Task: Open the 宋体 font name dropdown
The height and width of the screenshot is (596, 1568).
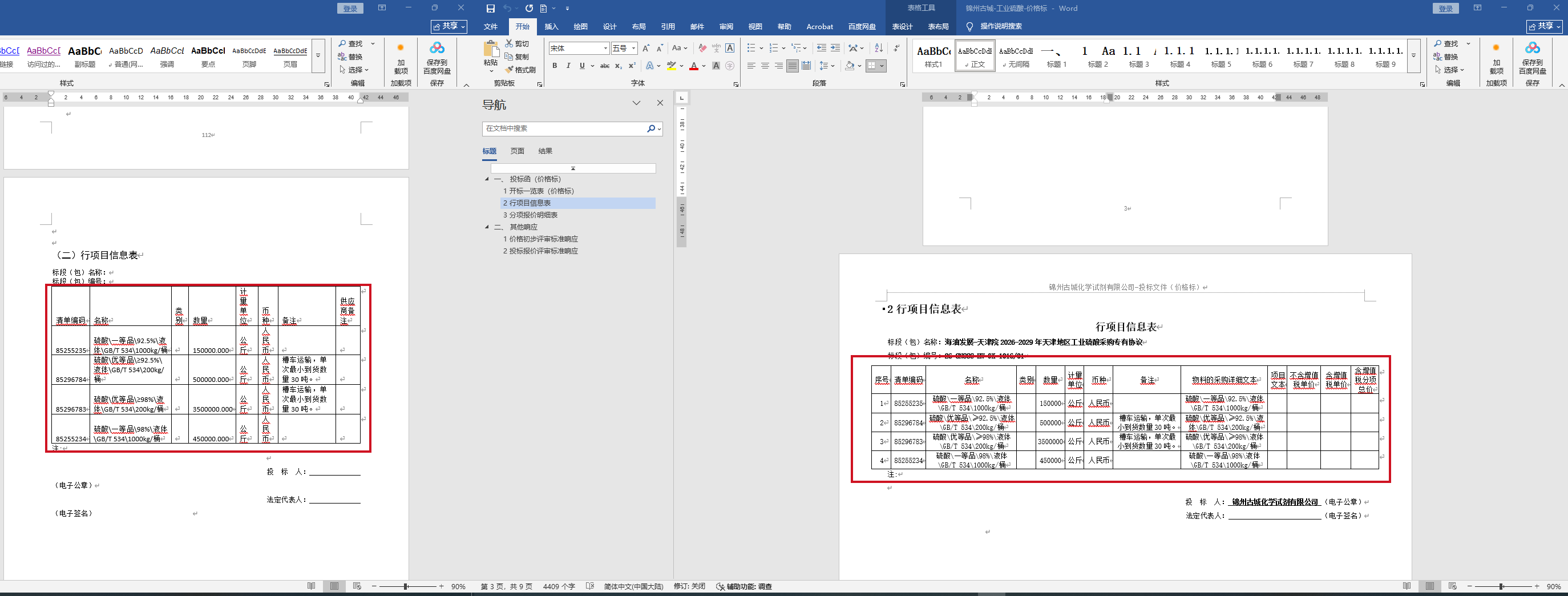Action: point(605,48)
